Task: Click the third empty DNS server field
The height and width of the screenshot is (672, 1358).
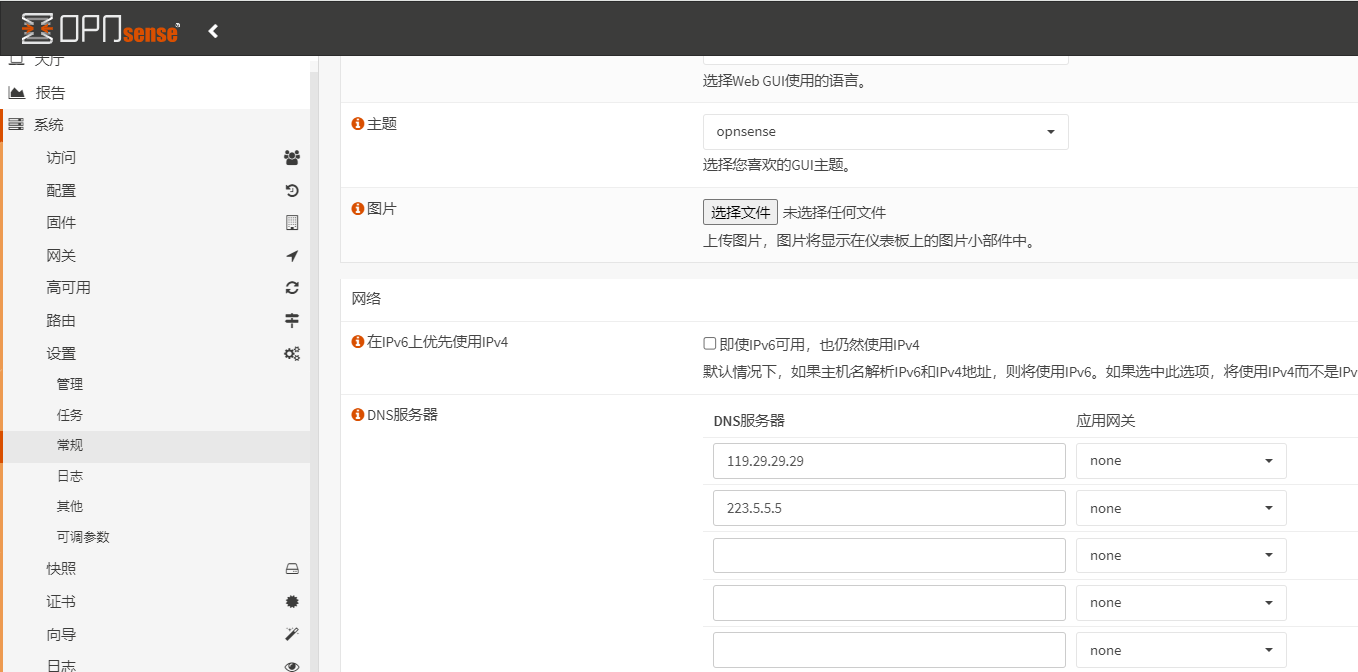Action: (888, 650)
